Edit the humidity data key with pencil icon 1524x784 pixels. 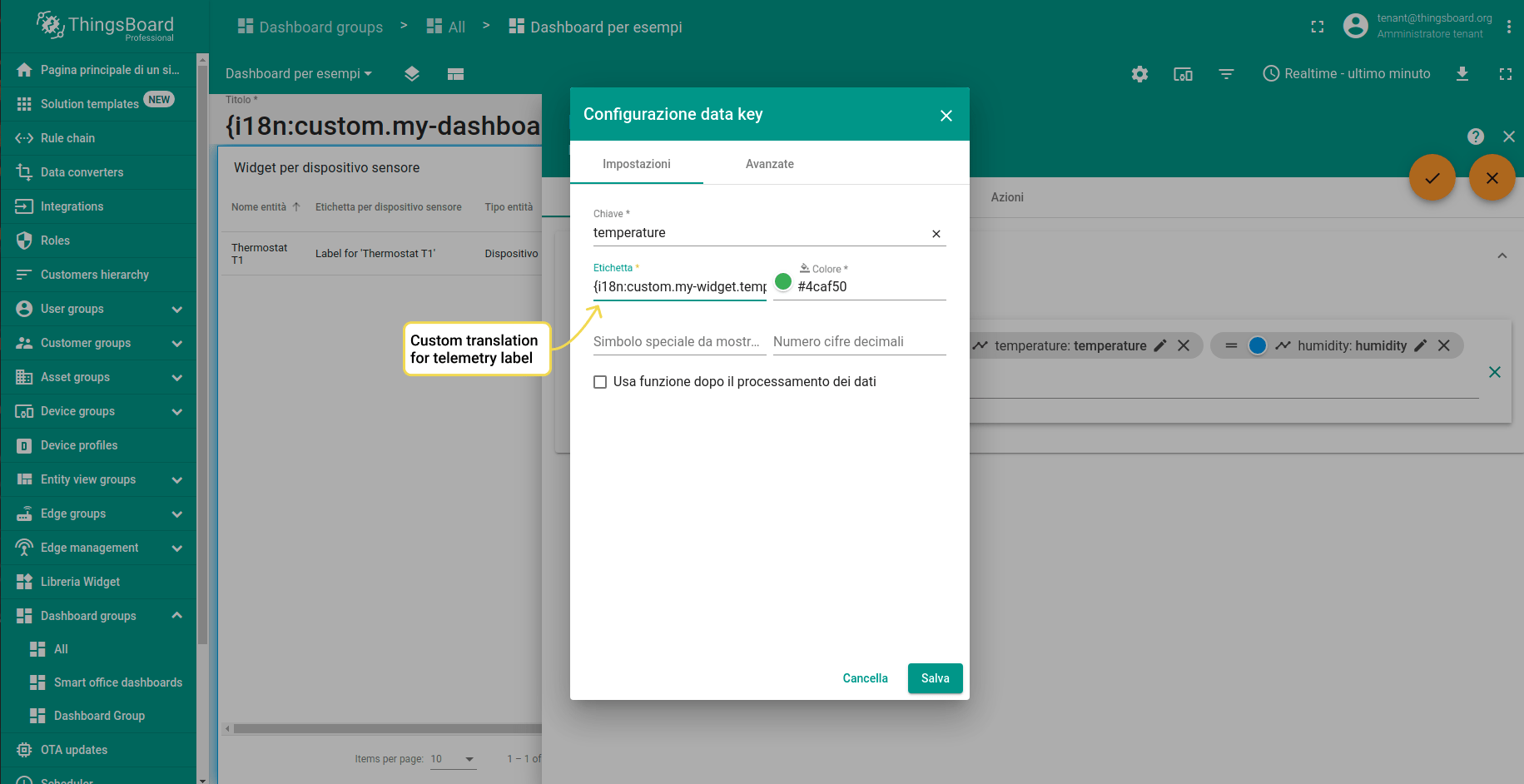pos(1420,345)
